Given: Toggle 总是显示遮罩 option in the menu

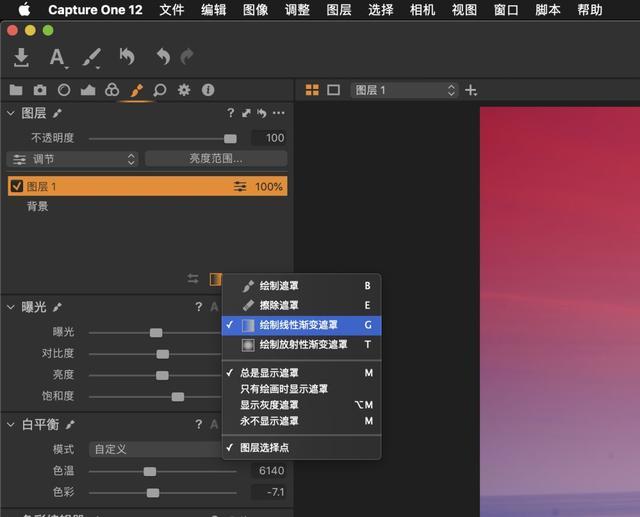Looking at the screenshot, I should [x=270, y=373].
